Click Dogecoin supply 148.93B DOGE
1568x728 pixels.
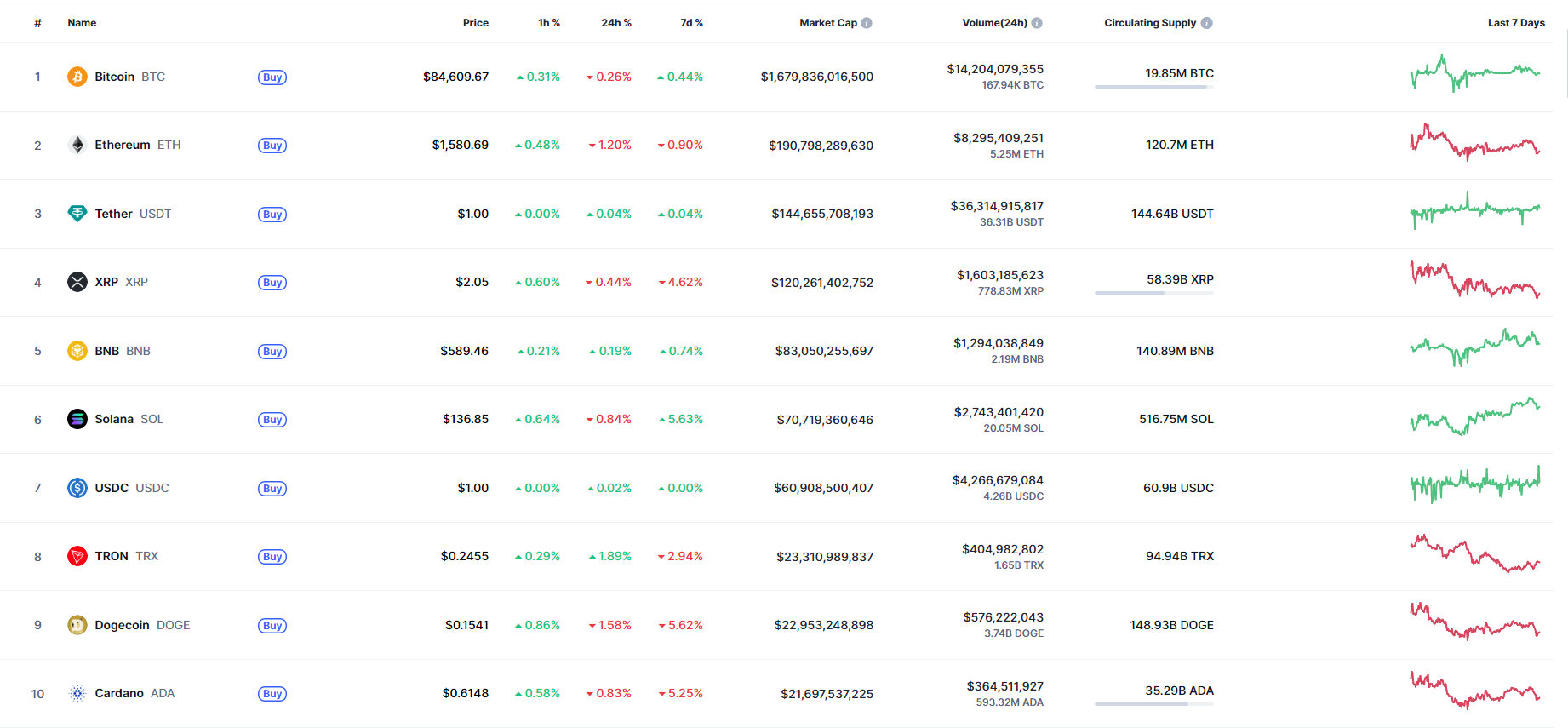(x=1172, y=625)
